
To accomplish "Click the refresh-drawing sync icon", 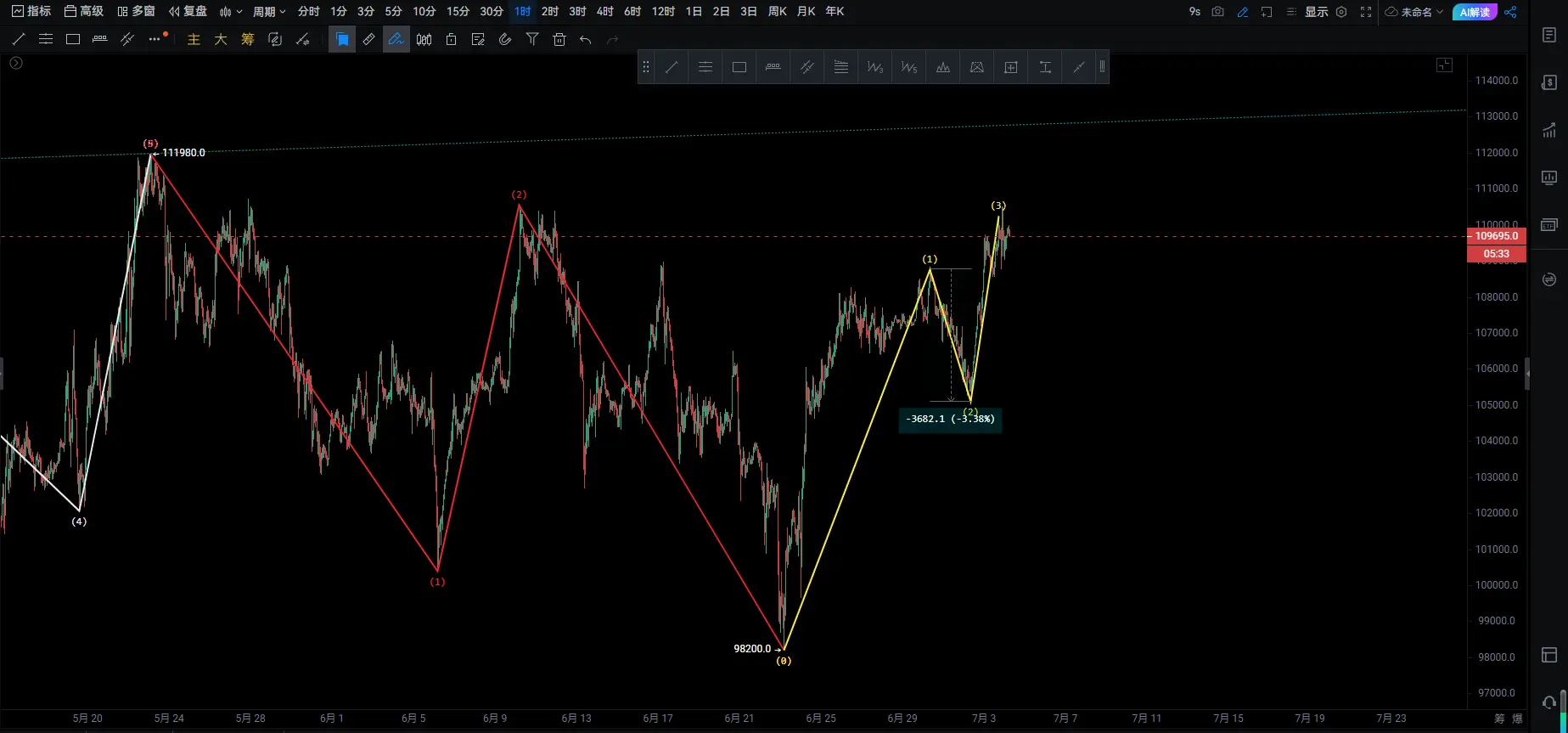I will click(x=275, y=39).
